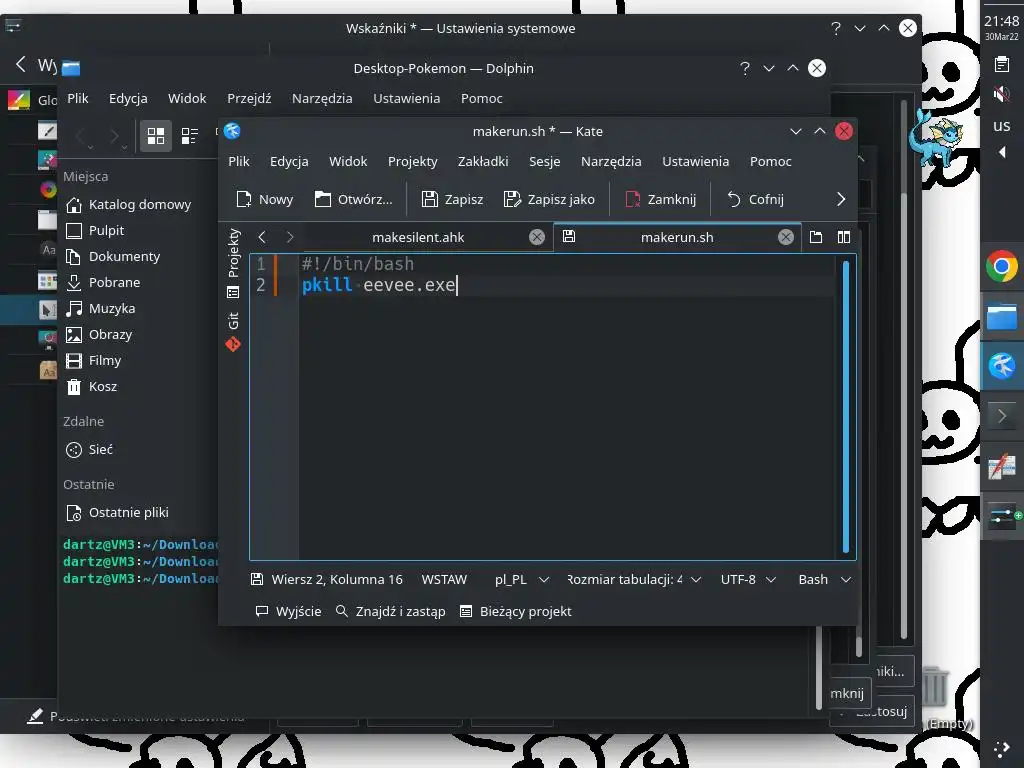Go to the previous tab with the left arrow

tap(263, 237)
